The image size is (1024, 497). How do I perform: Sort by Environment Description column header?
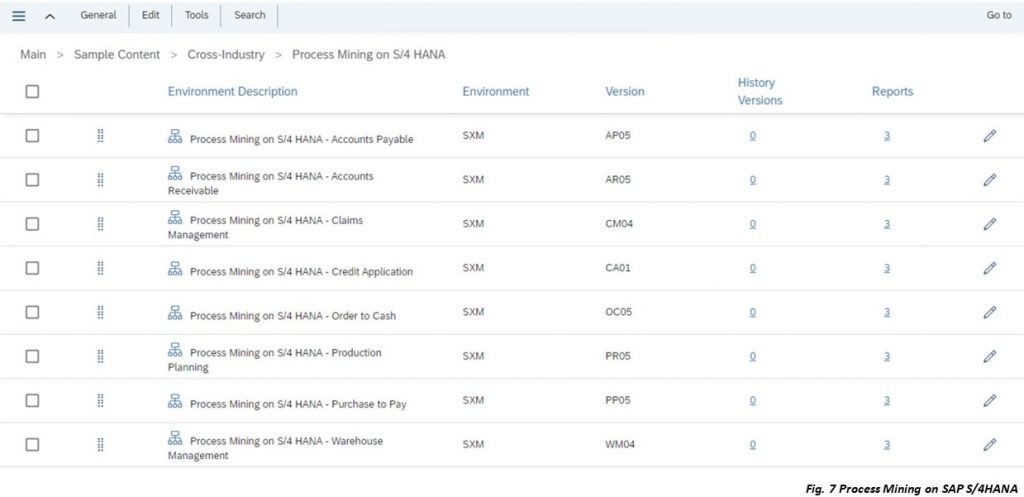coord(232,91)
